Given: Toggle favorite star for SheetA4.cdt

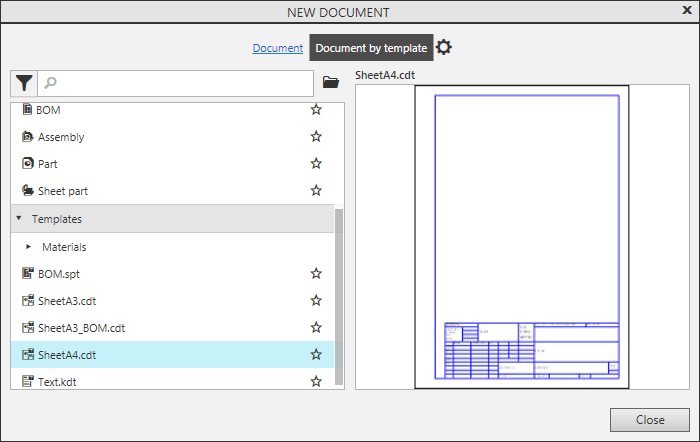Looking at the screenshot, I should click(x=316, y=354).
